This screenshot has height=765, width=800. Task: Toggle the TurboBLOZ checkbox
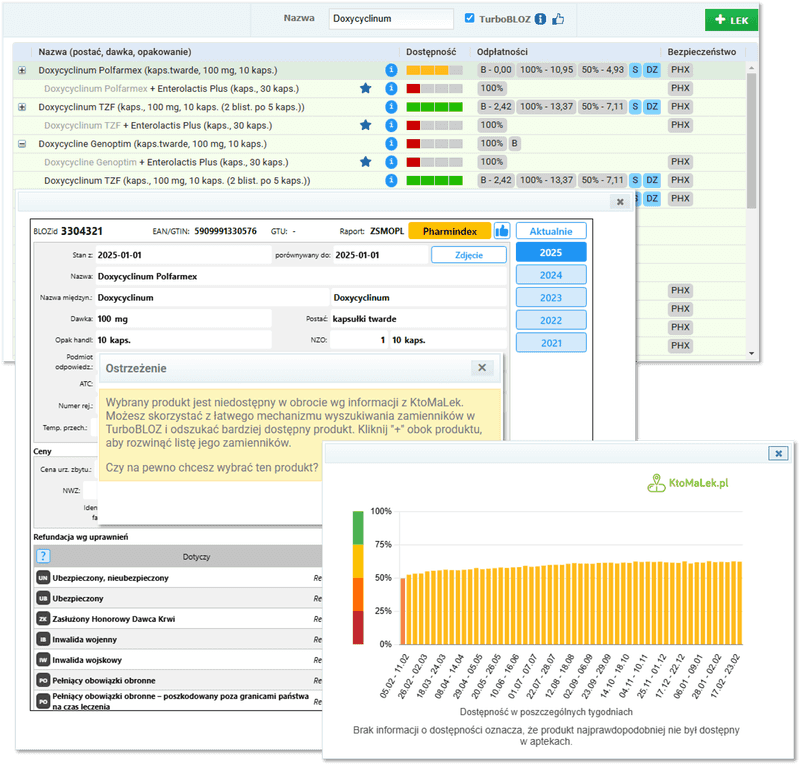[x=471, y=18]
